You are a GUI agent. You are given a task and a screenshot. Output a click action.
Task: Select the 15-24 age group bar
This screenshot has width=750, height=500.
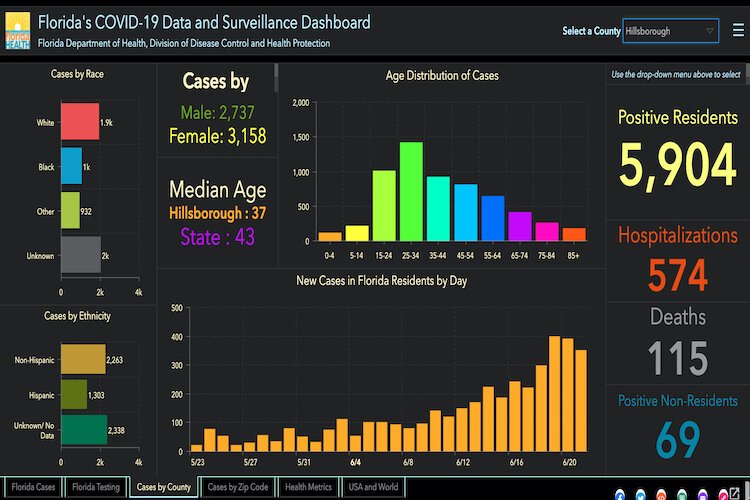(x=384, y=206)
